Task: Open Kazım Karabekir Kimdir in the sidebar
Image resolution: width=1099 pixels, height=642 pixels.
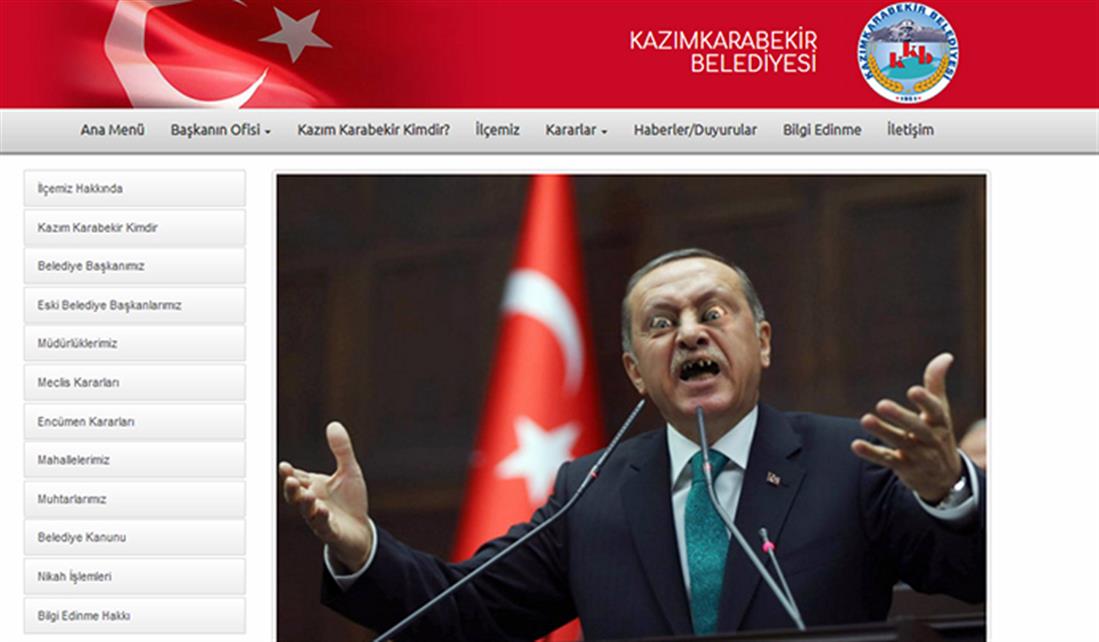Action: [x=134, y=228]
